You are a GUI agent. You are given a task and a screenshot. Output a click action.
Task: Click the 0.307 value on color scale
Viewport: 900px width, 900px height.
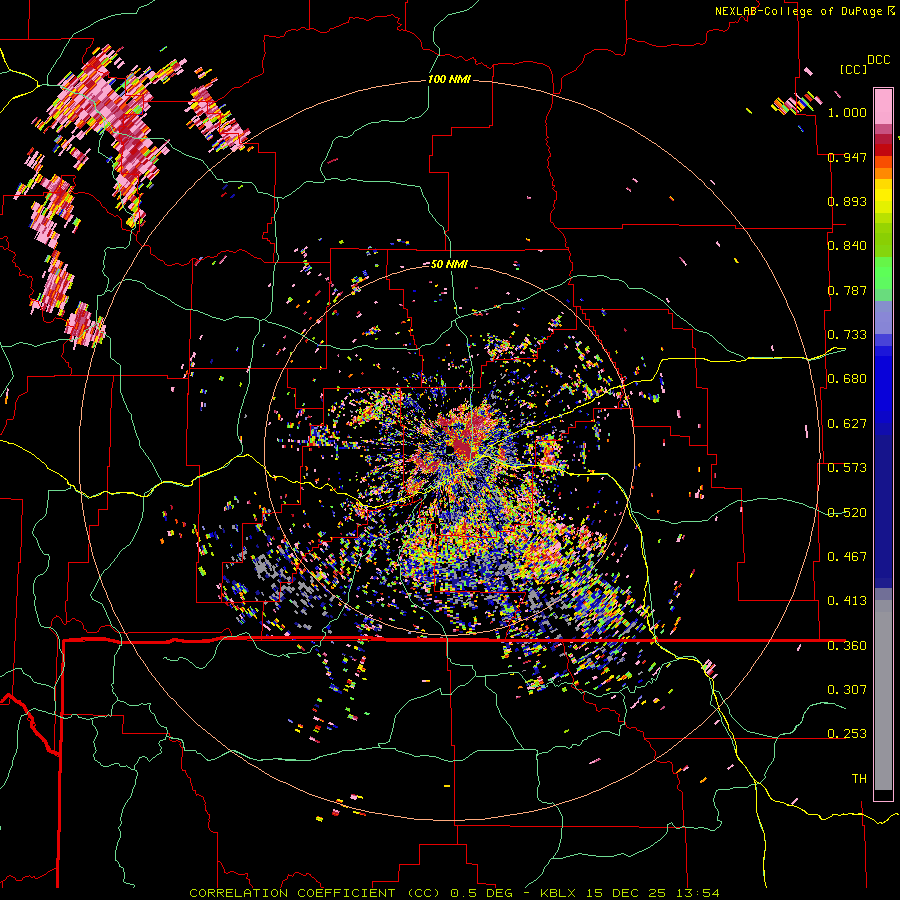(847, 689)
